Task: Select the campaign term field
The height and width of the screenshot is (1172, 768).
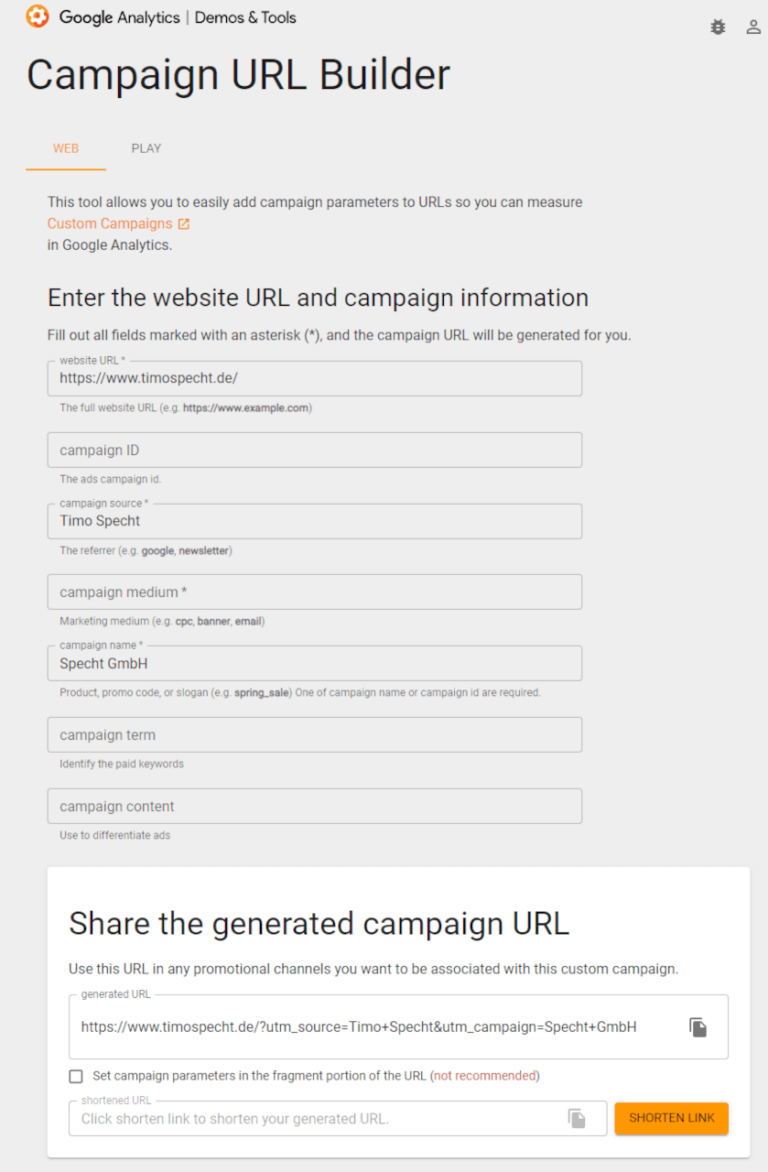Action: click(315, 735)
